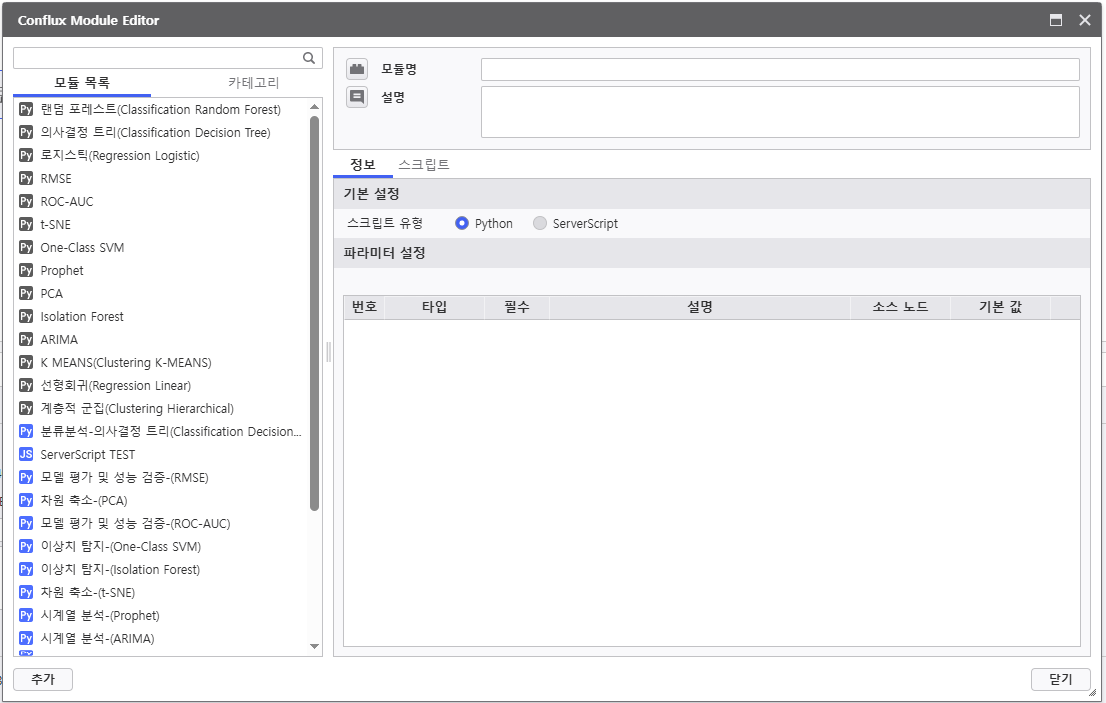Click the 모듈명 input field
This screenshot has width=1106, height=703.
click(779, 69)
